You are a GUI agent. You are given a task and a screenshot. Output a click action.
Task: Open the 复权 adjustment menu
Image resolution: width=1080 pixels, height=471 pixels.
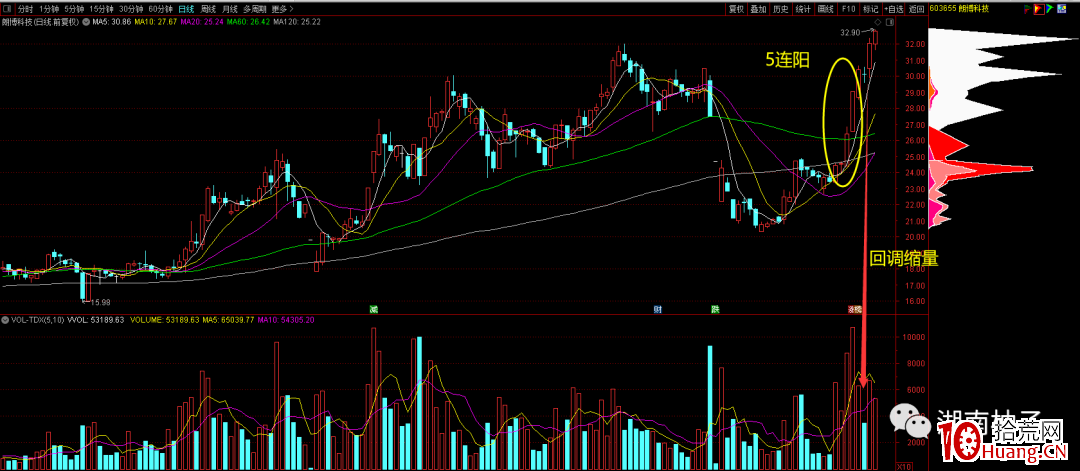tap(736, 8)
